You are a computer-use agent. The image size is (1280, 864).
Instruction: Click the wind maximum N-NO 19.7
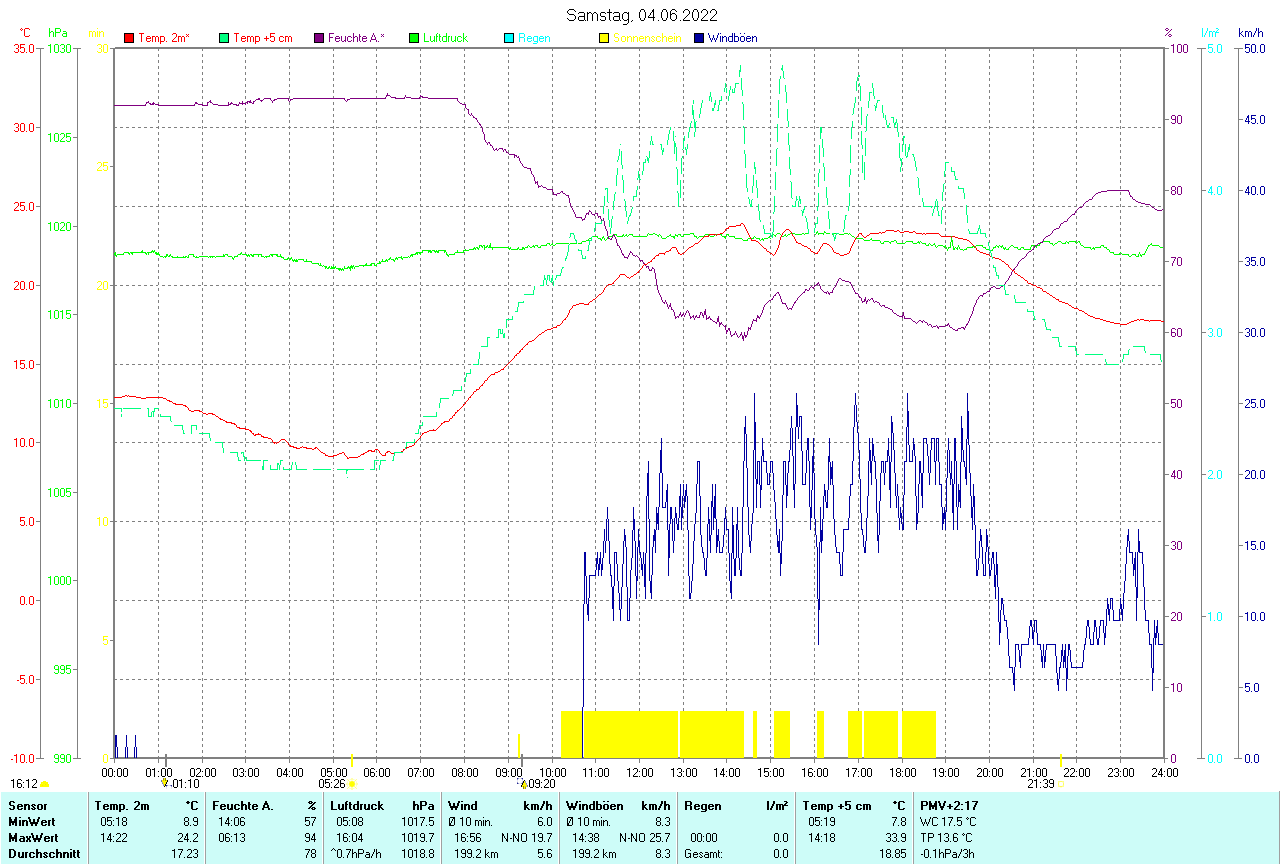point(526,838)
